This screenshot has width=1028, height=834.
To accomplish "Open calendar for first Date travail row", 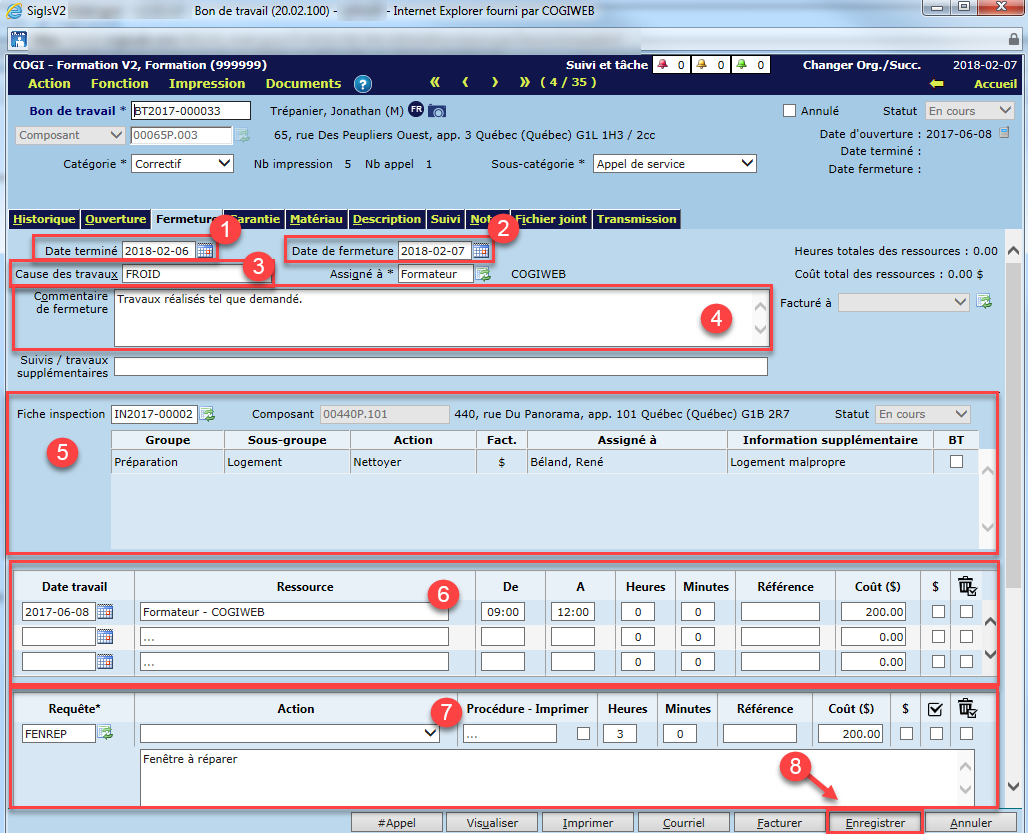I will pyautogui.click(x=105, y=612).
